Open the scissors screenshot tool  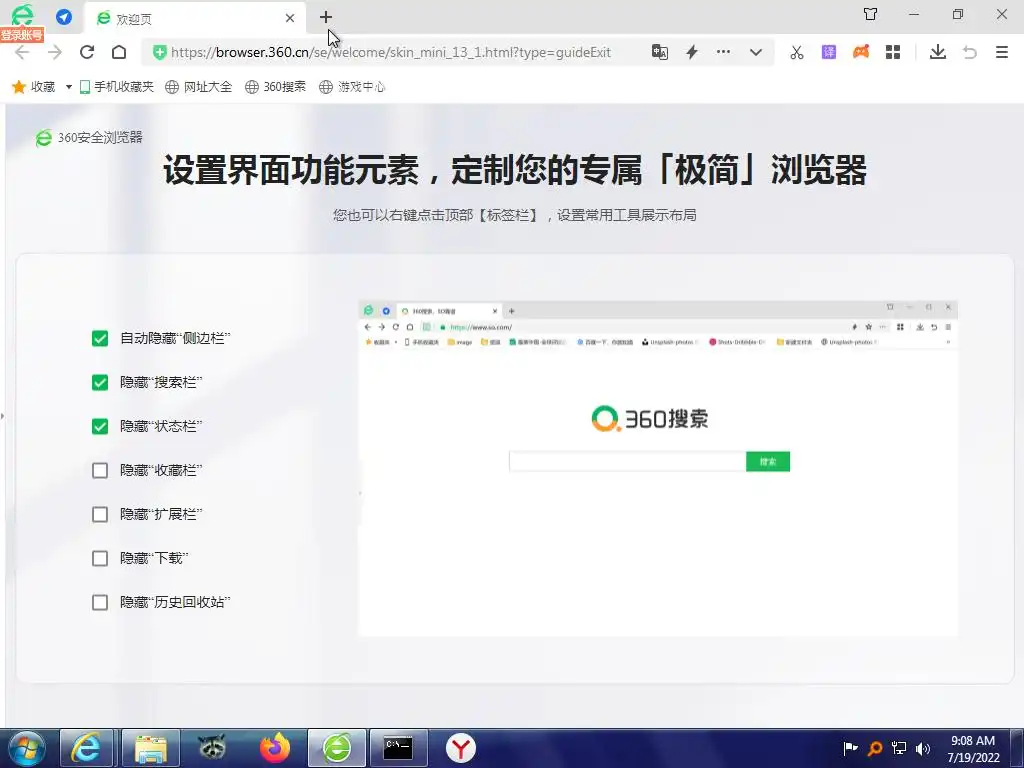(x=797, y=52)
